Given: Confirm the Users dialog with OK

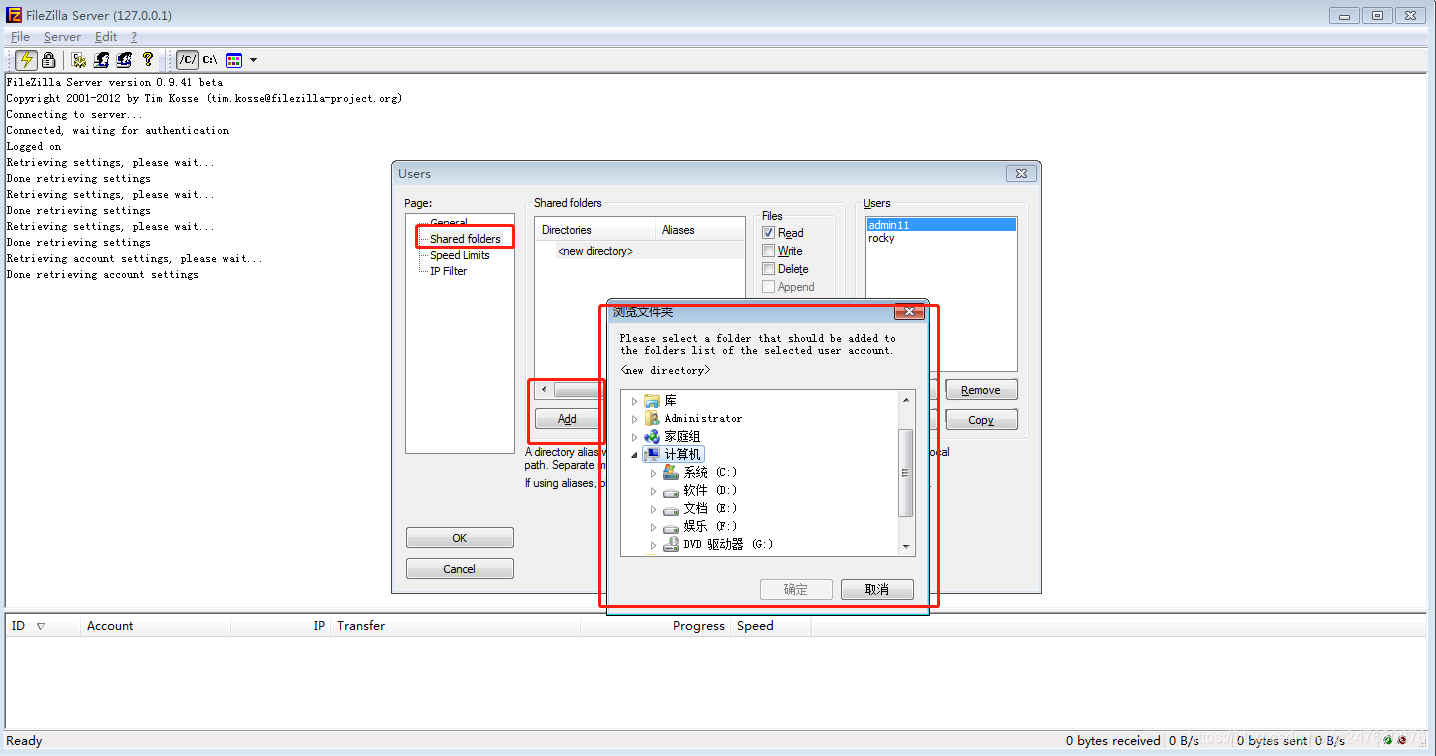Looking at the screenshot, I should point(459,538).
